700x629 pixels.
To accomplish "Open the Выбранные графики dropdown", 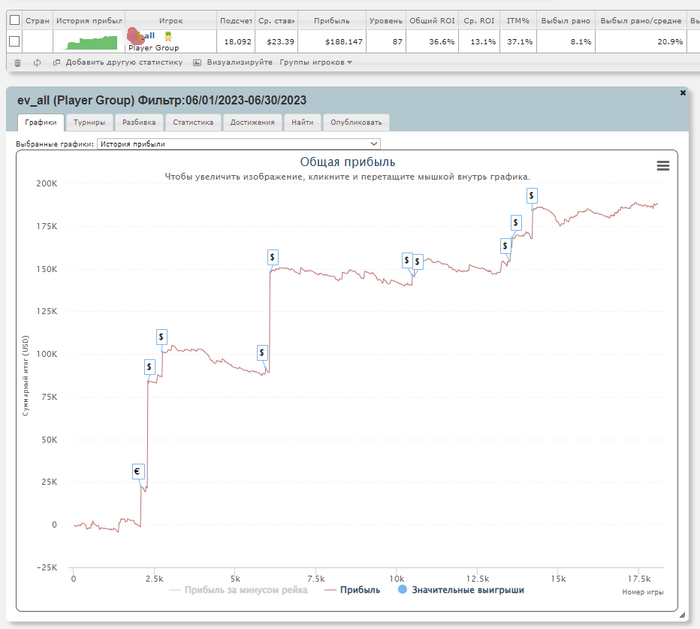I will pos(239,144).
